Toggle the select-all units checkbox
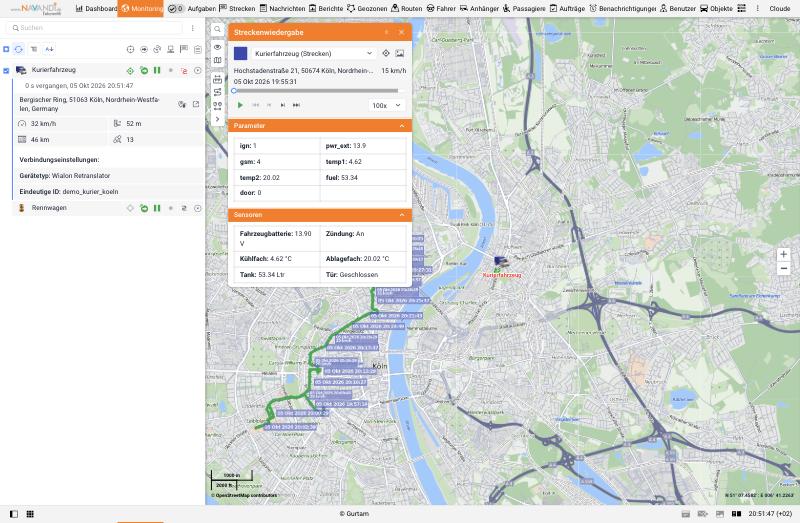Viewport: 800px width, 523px height. point(6,49)
